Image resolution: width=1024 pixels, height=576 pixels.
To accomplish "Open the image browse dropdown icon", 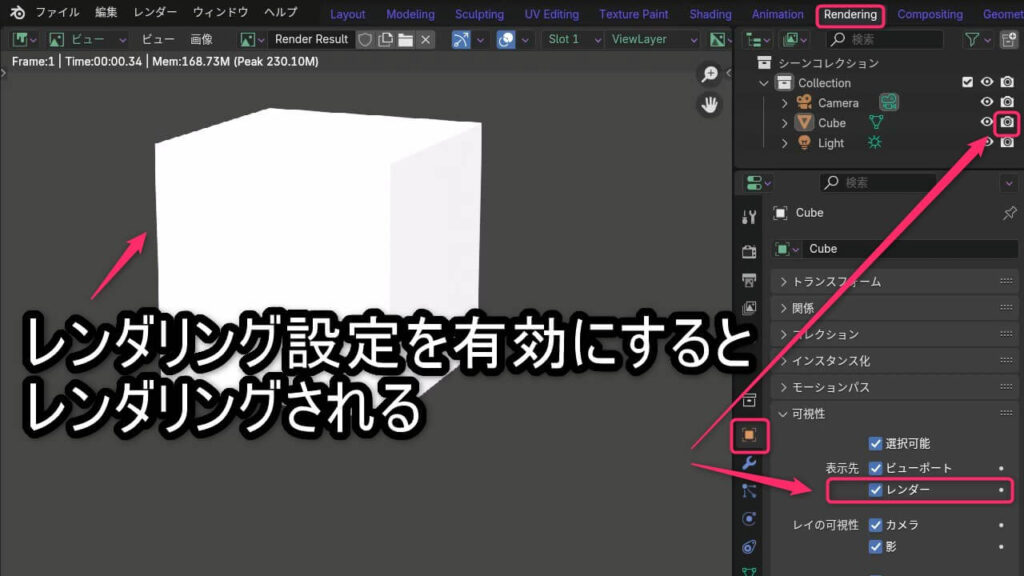I will (x=252, y=40).
